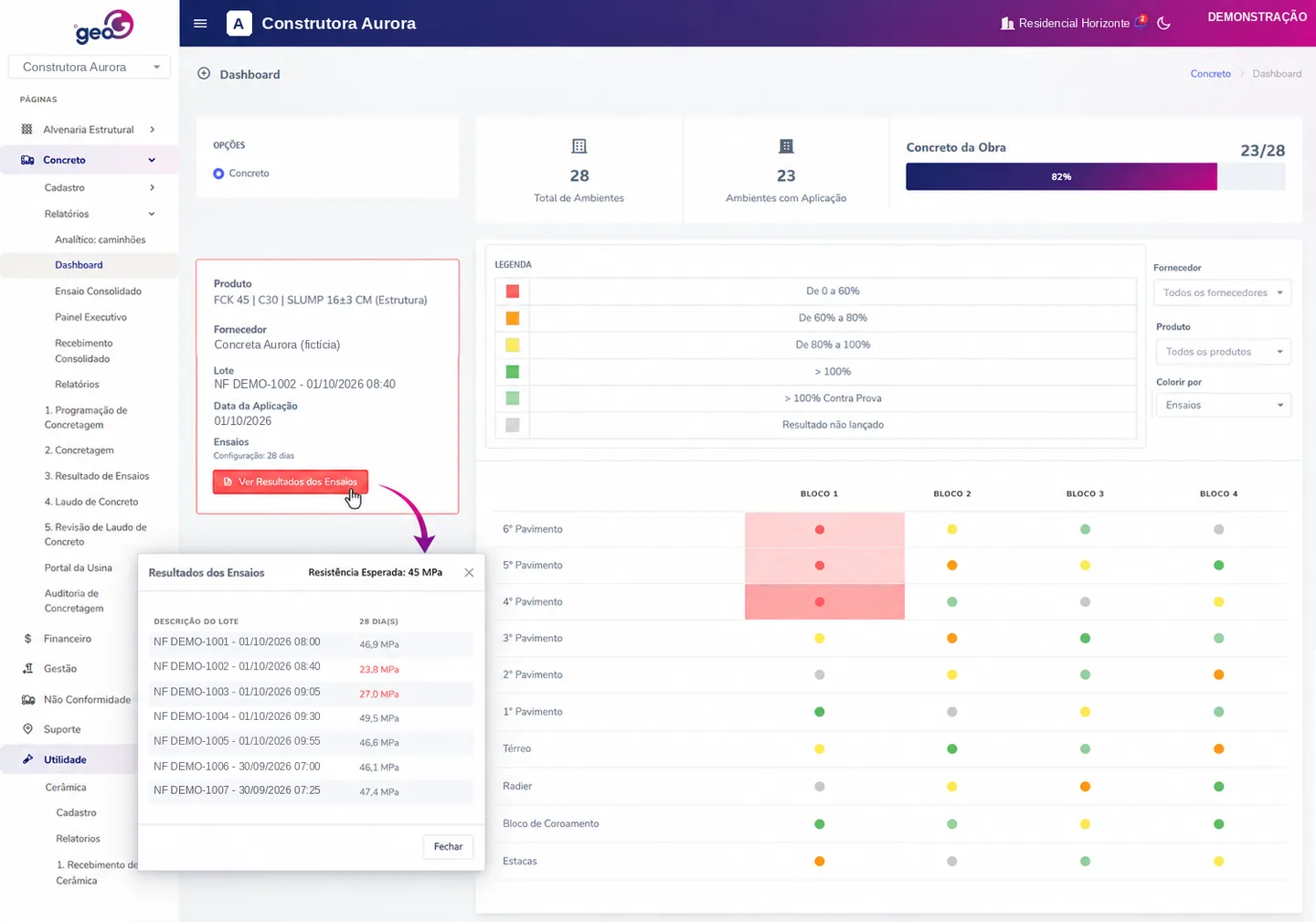Viewport: 1316px width, 922px height.
Task: Click the Alvenaria Estrutural brick icon
Action: pos(27,129)
